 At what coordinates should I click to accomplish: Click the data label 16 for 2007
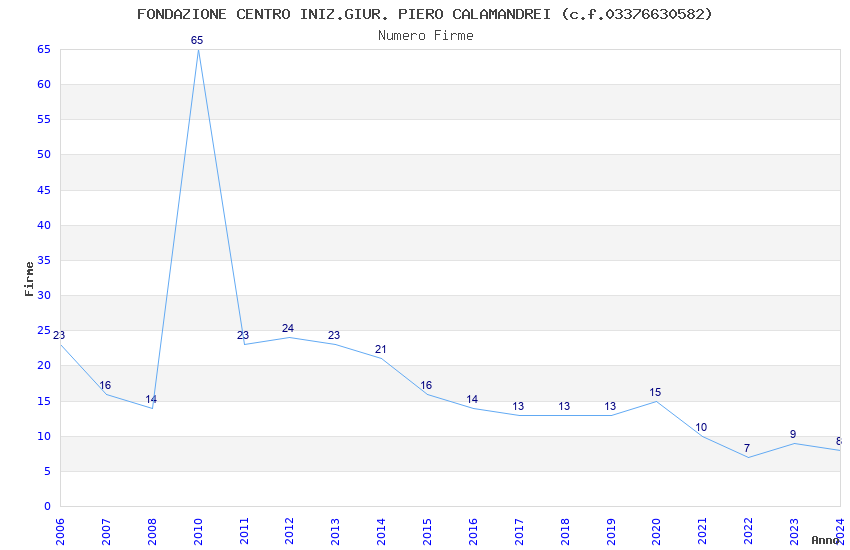point(105,385)
